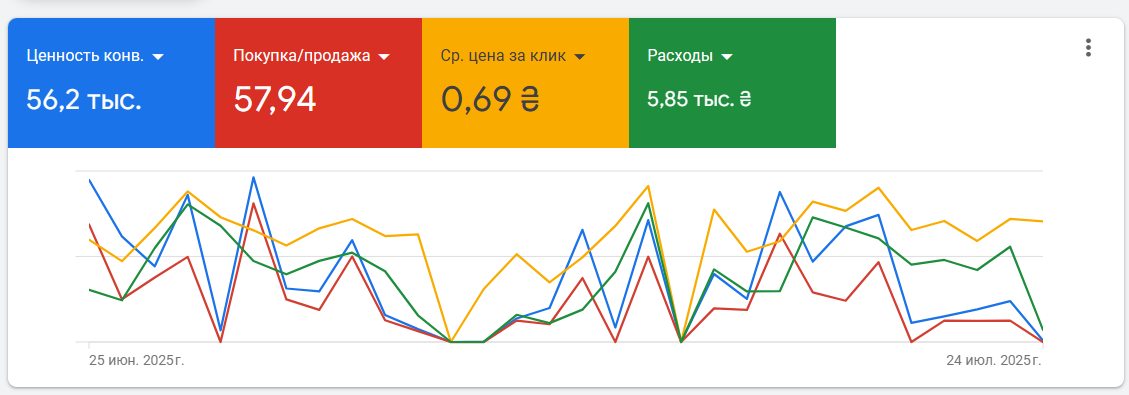Expand the Ср. цена за клик dropdown arrow
1129x395 pixels.
(x=580, y=57)
